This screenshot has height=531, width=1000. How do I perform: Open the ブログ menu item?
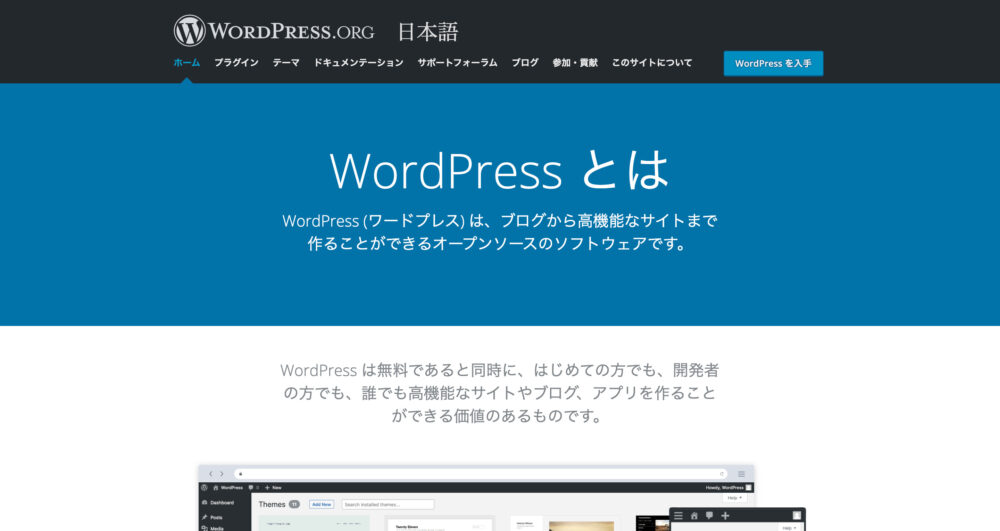pos(525,62)
